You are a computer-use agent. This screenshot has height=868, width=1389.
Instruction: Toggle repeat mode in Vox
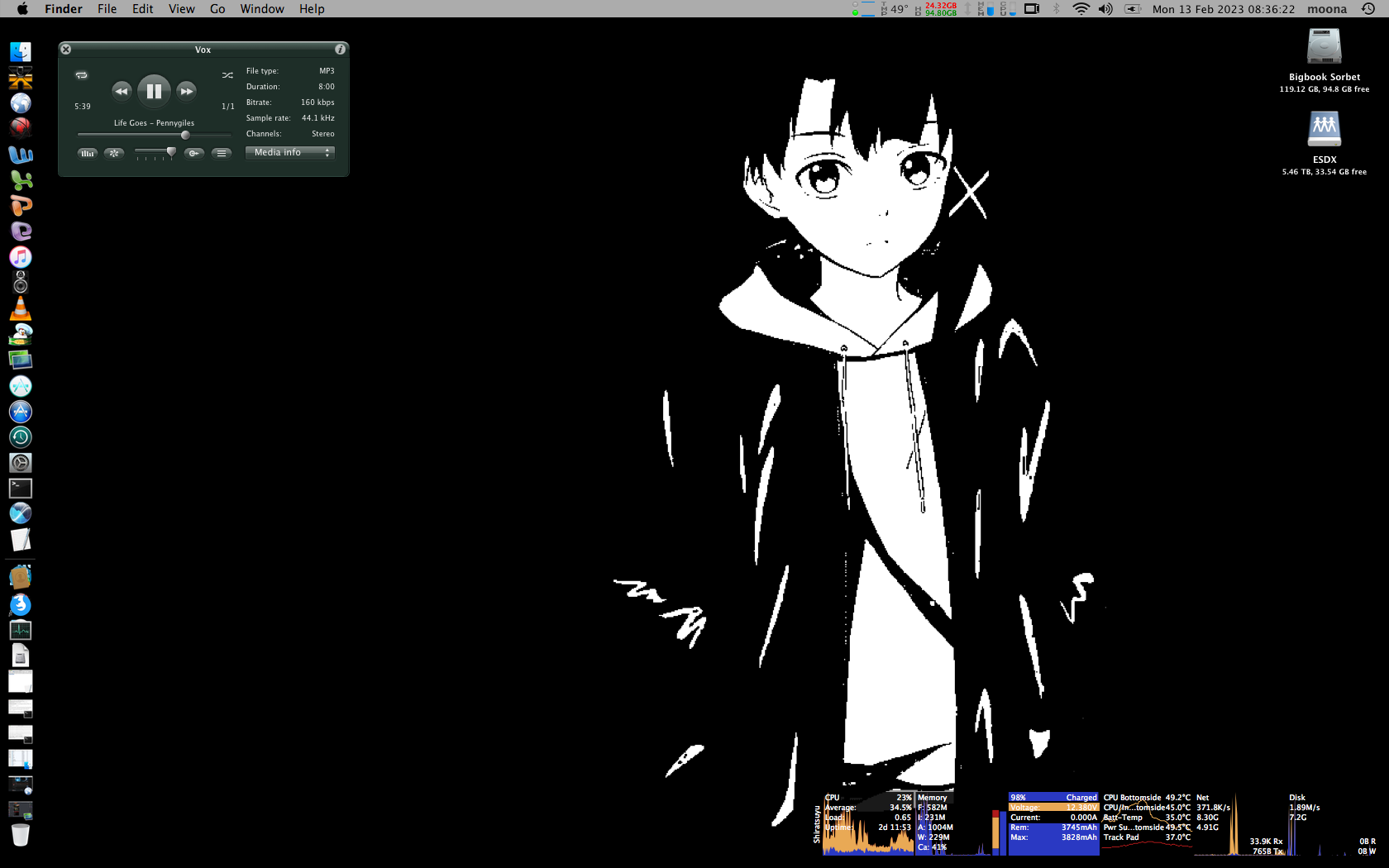click(81, 75)
